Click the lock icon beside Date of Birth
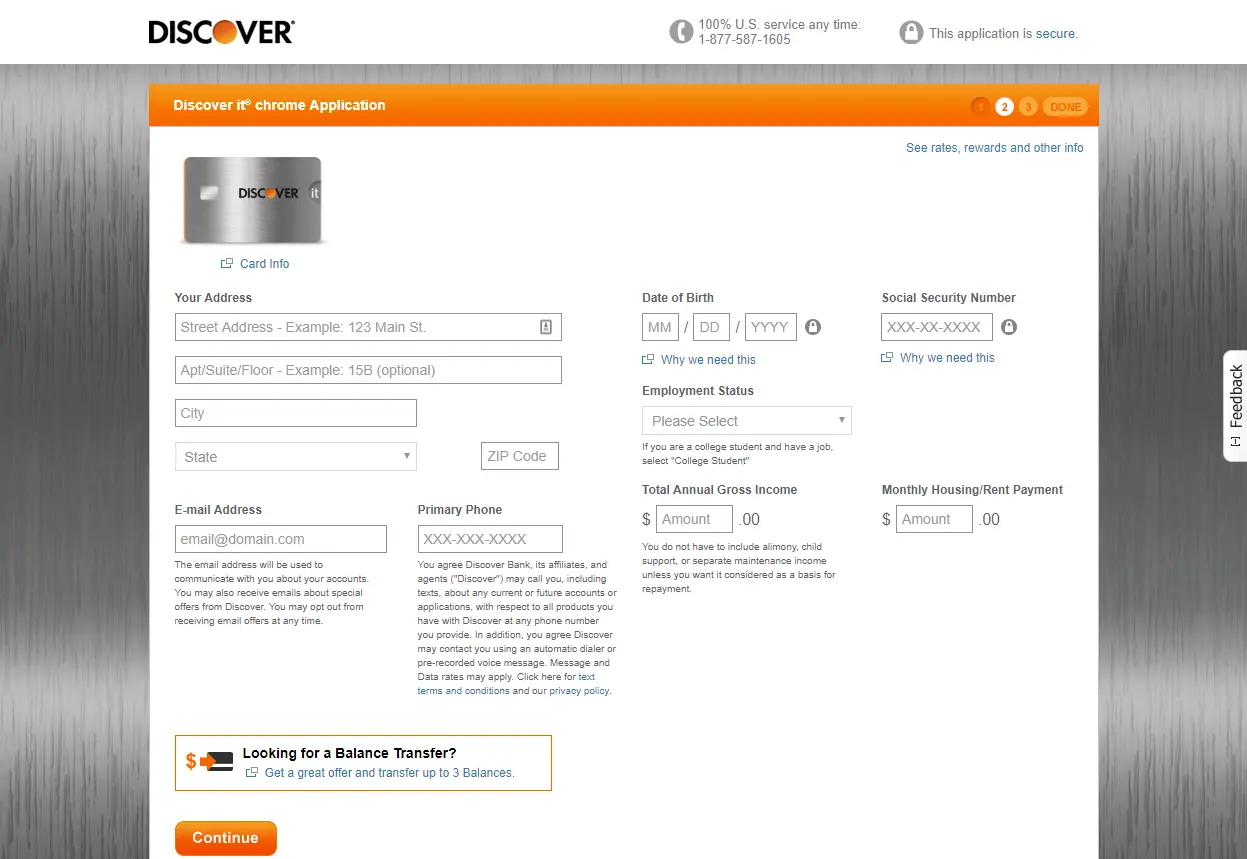Screen dimensions: 1247x859 pos(813,327)
